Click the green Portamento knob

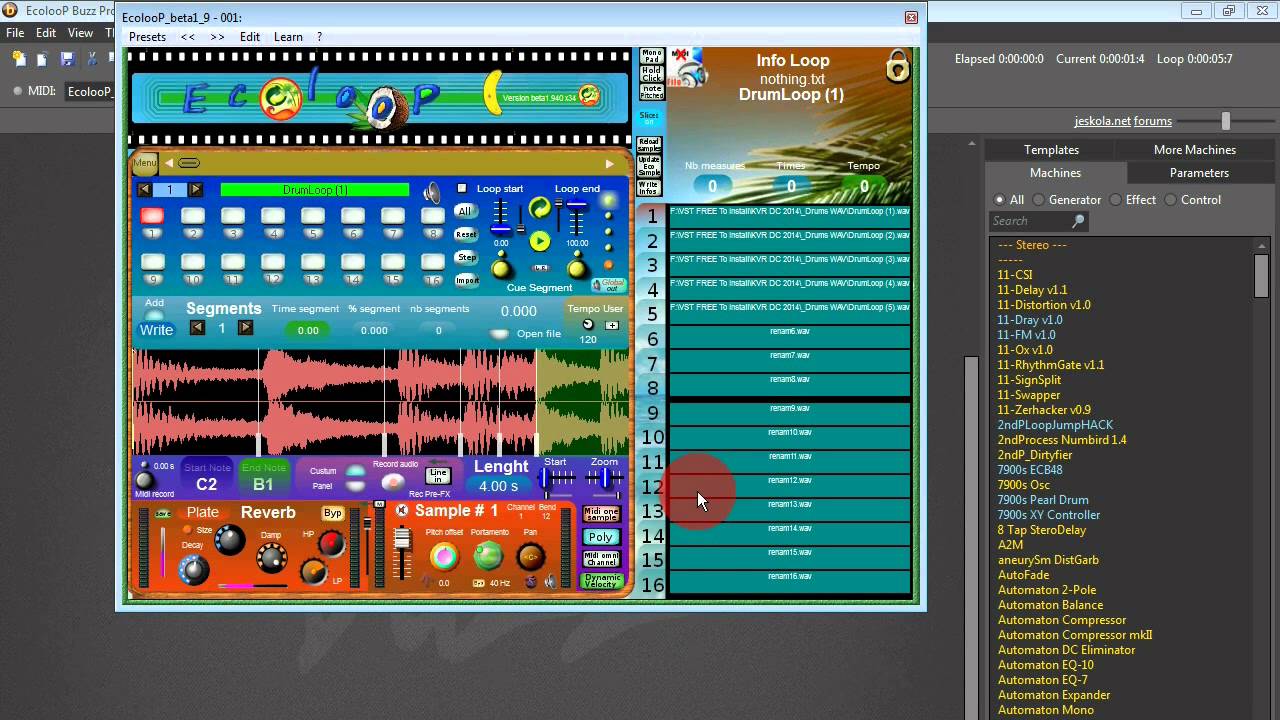488,556
